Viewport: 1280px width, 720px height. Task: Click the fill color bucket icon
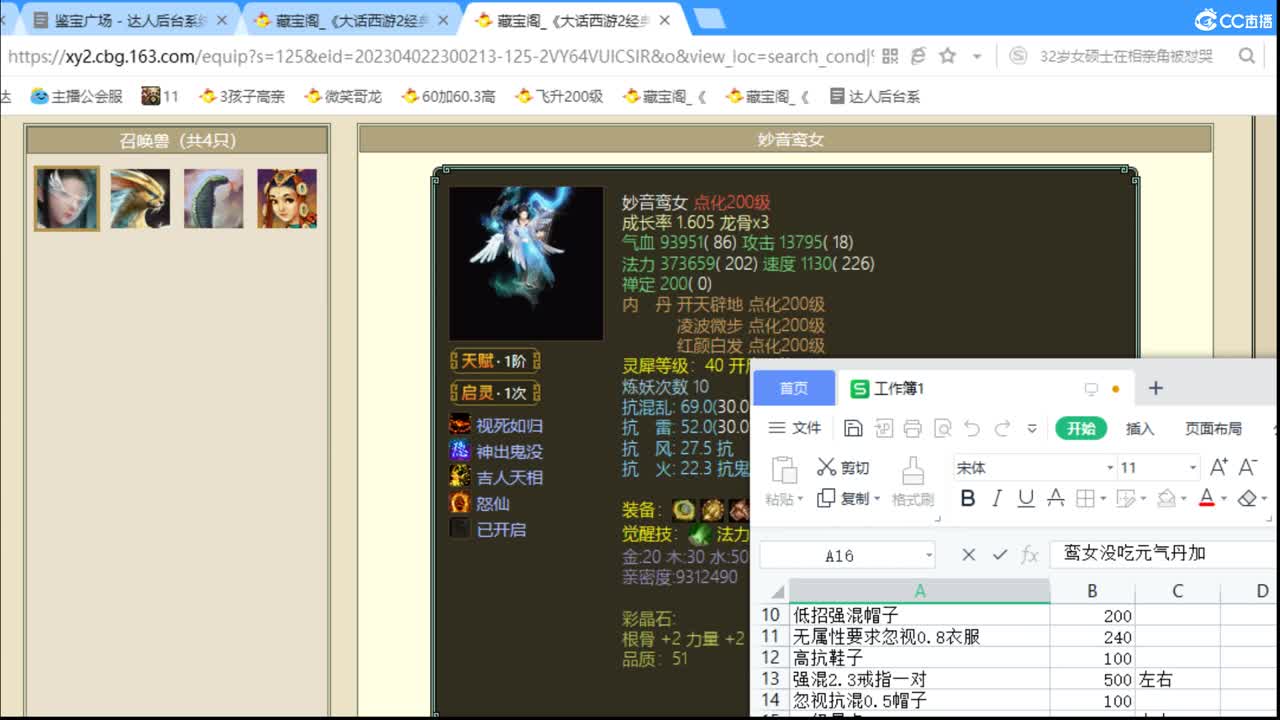click(x=1165, y=498)
